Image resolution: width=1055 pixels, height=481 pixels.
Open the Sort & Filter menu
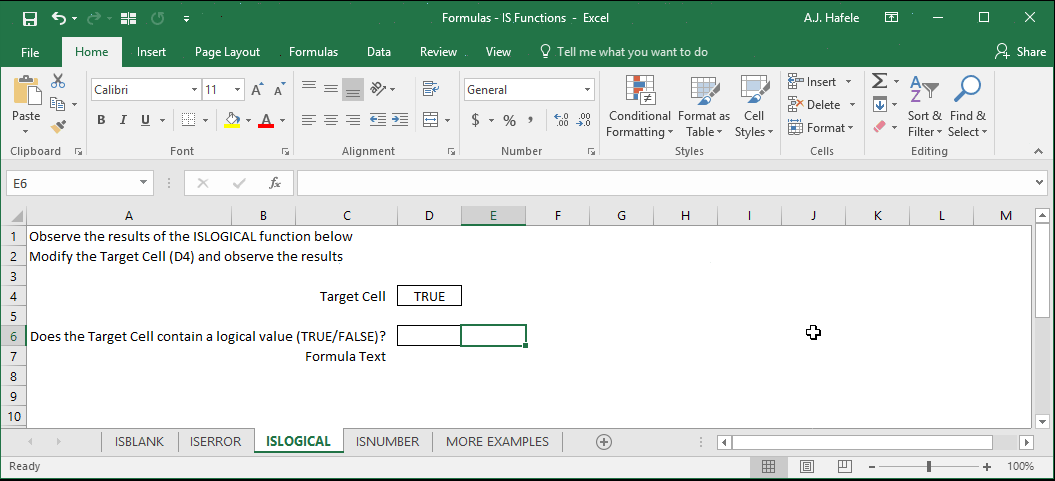[x=924, y=106]
